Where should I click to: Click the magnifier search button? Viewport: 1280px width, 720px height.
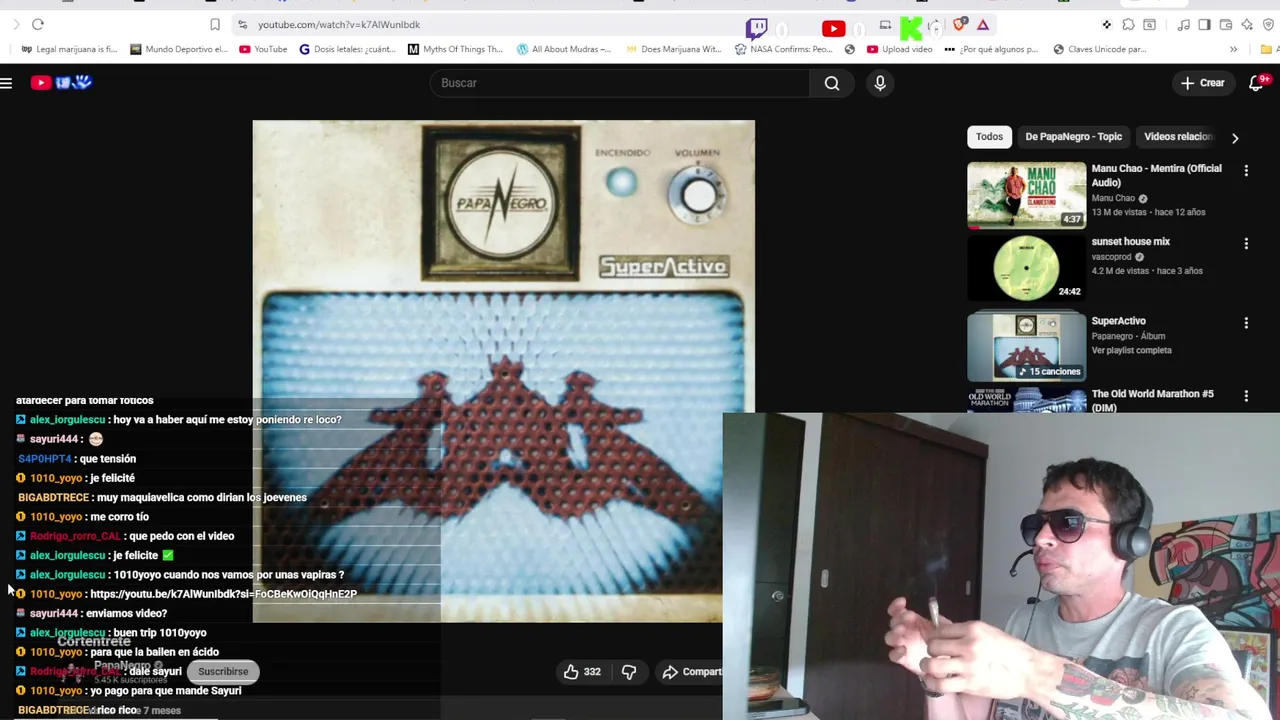pyautogui.click(x=832, y=83)
